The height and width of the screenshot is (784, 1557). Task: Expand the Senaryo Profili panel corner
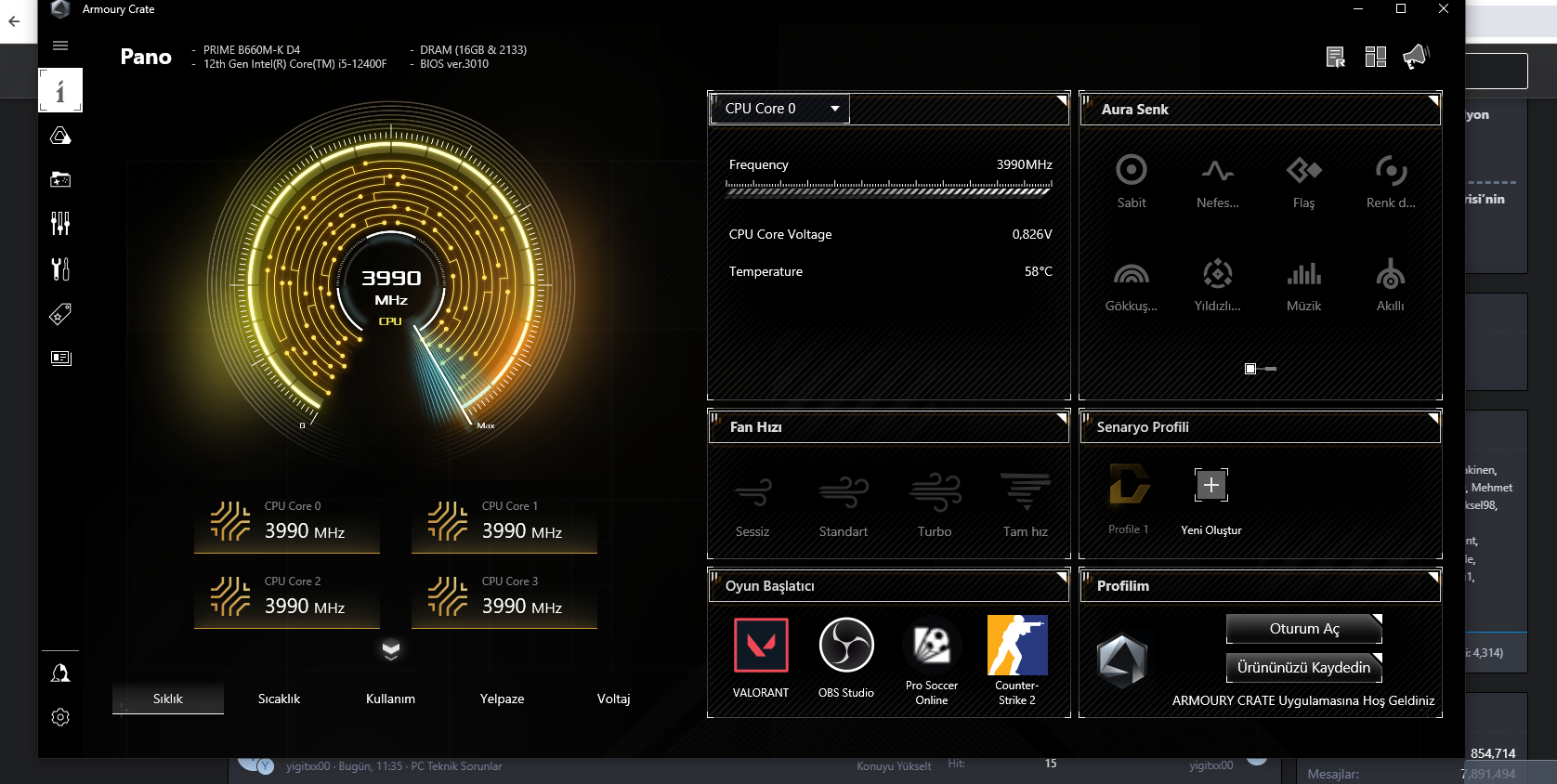1433,418
